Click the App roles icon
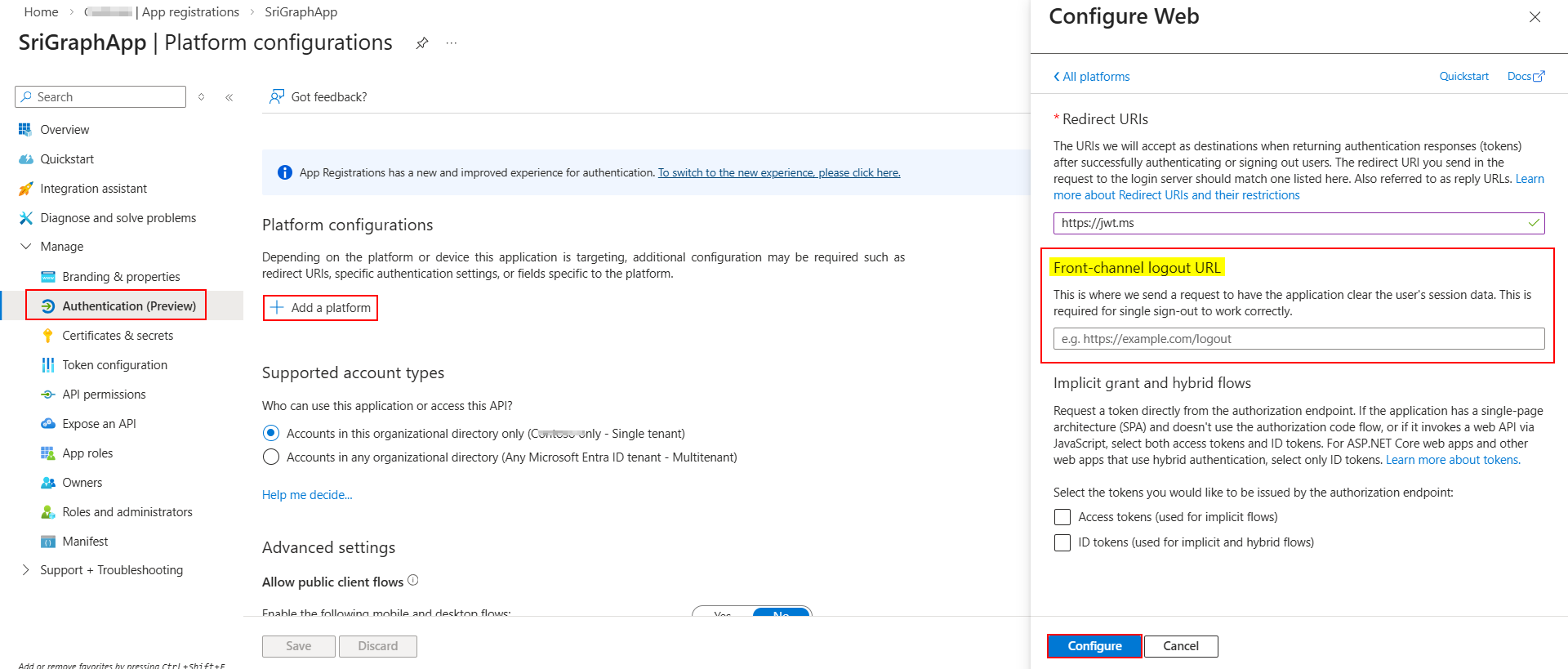 coord(47,453)
